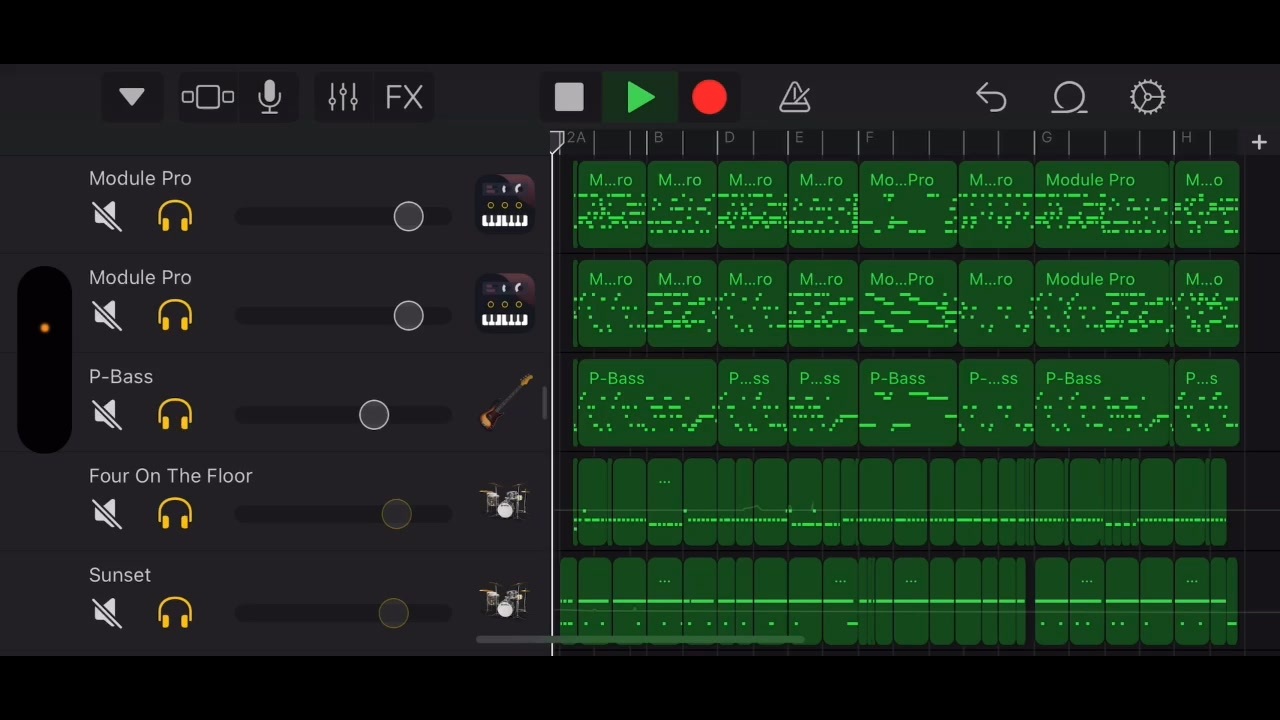Start recording with the red record button
The image size is (1280, 720).
pyautogui.click(x=709, y=97)
